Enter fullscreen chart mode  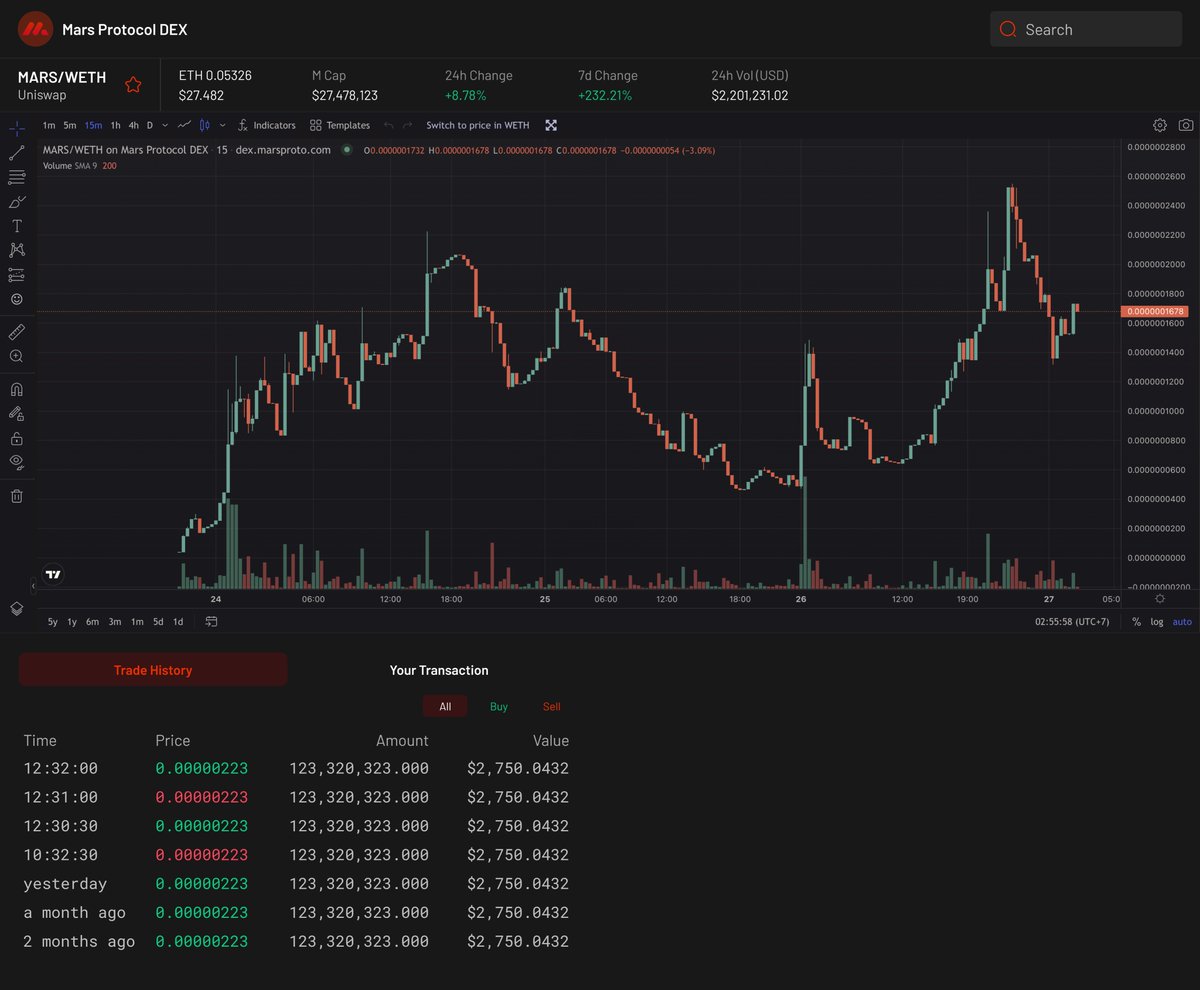[551, 125]
